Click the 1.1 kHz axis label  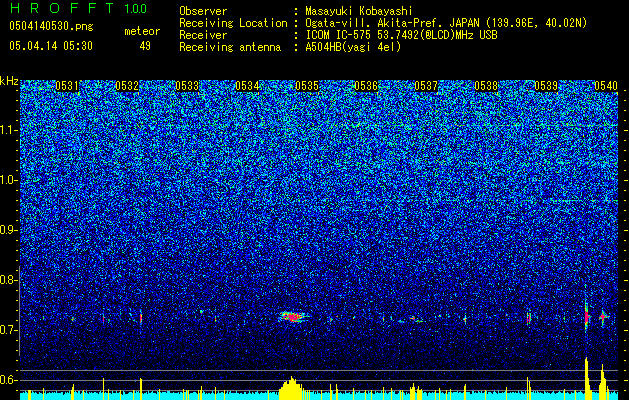[x=9, y=130]
